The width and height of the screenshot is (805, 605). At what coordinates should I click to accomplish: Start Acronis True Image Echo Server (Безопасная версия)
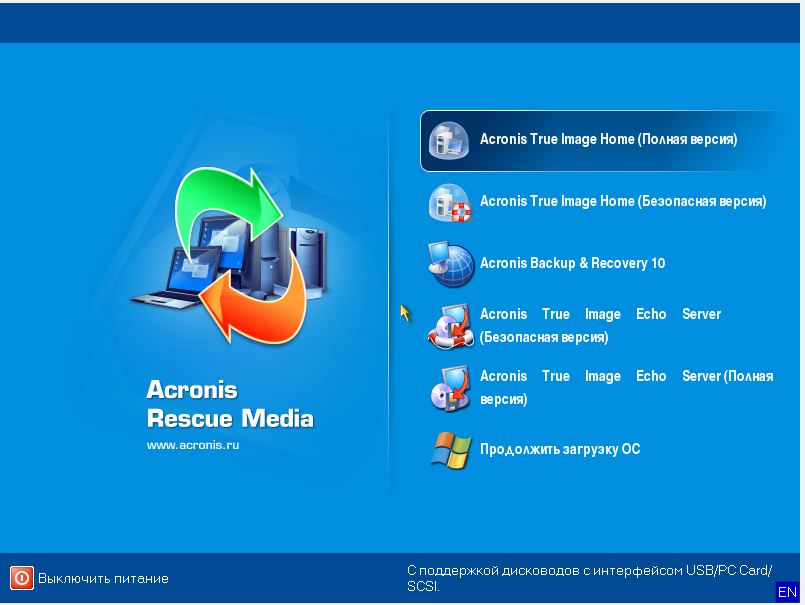pyautogui.click(x=600, y=326)
